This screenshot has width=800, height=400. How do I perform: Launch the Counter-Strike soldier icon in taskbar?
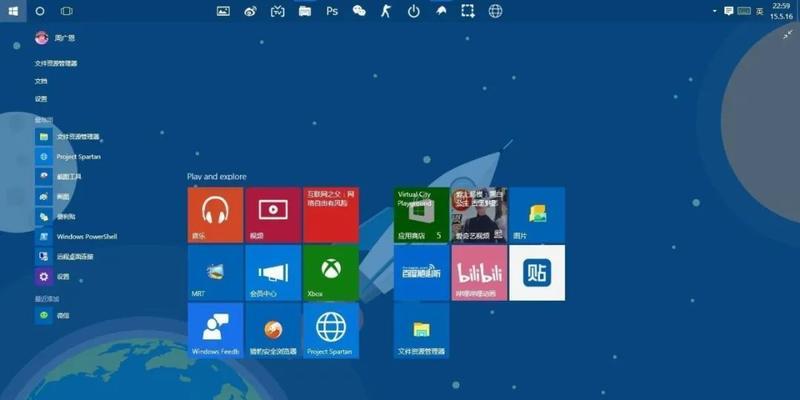[x=386, y=11]
